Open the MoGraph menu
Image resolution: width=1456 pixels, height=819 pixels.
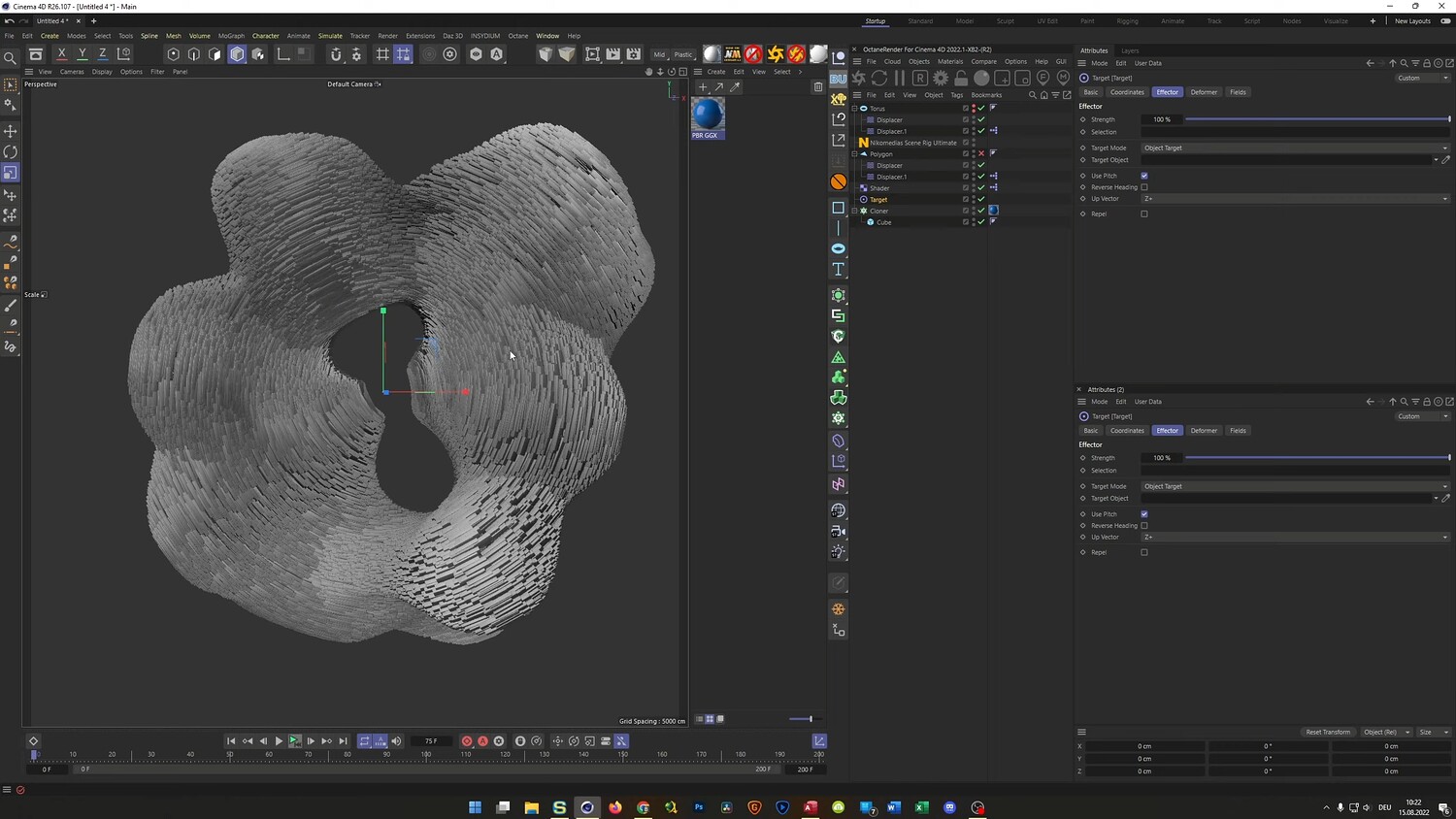tap(231, 36)
